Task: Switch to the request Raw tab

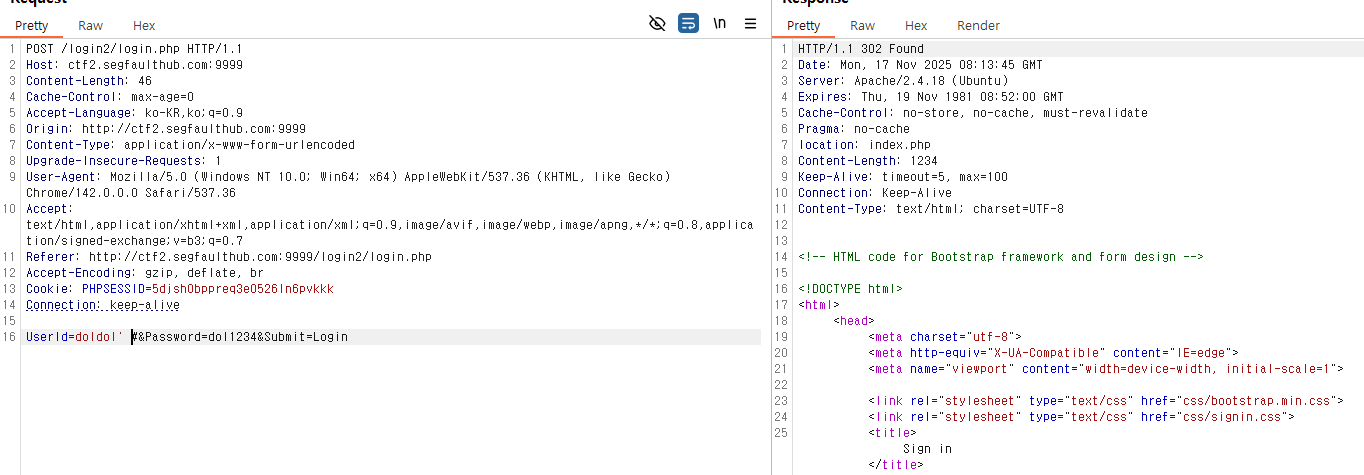Action: pos(91,26)
